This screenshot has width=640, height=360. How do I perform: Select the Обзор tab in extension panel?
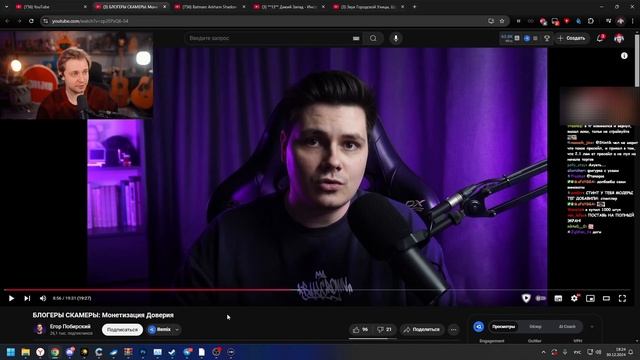[x=535, y=327]
